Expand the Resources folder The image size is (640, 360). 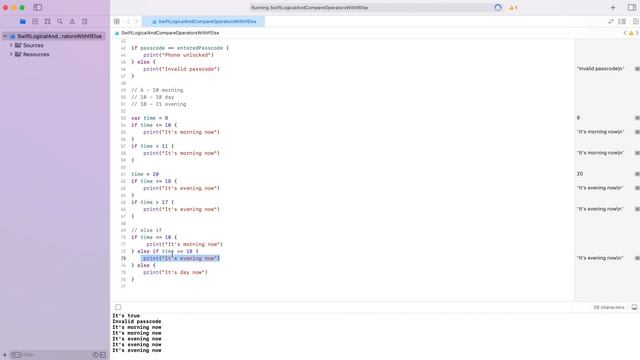click(x=11, y=54)
